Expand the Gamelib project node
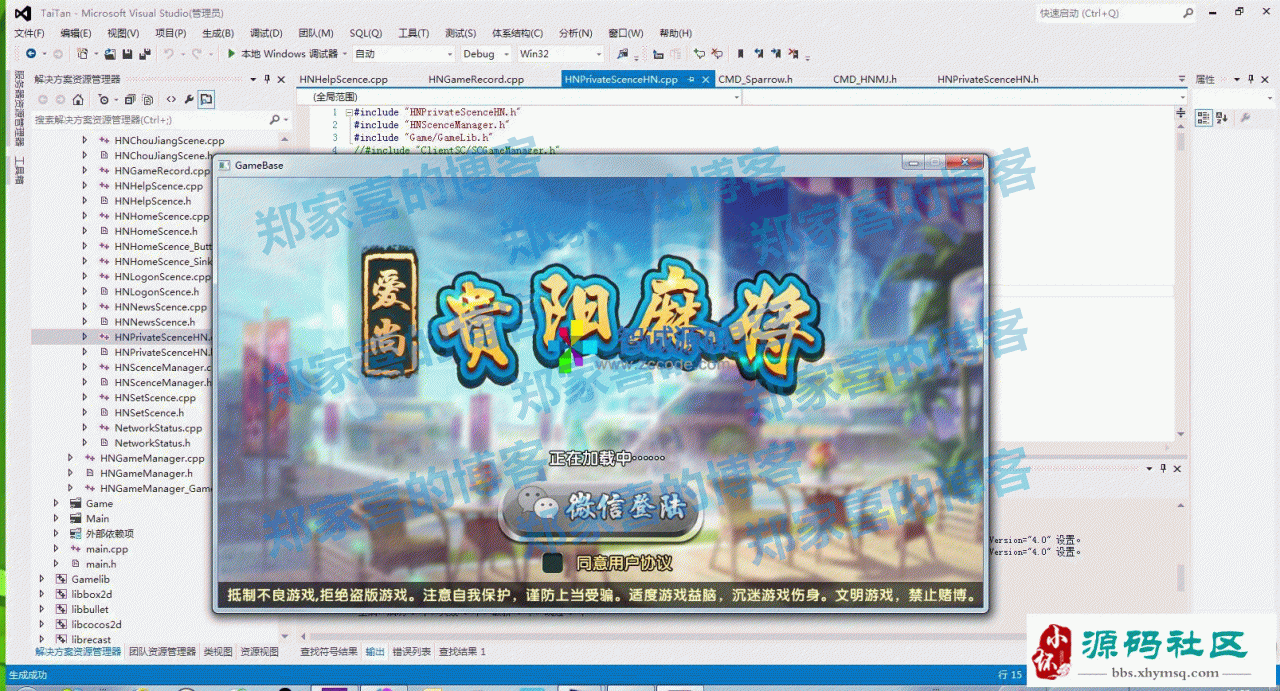The width and height of the screenshot is (1280, 691). [42, 579]
